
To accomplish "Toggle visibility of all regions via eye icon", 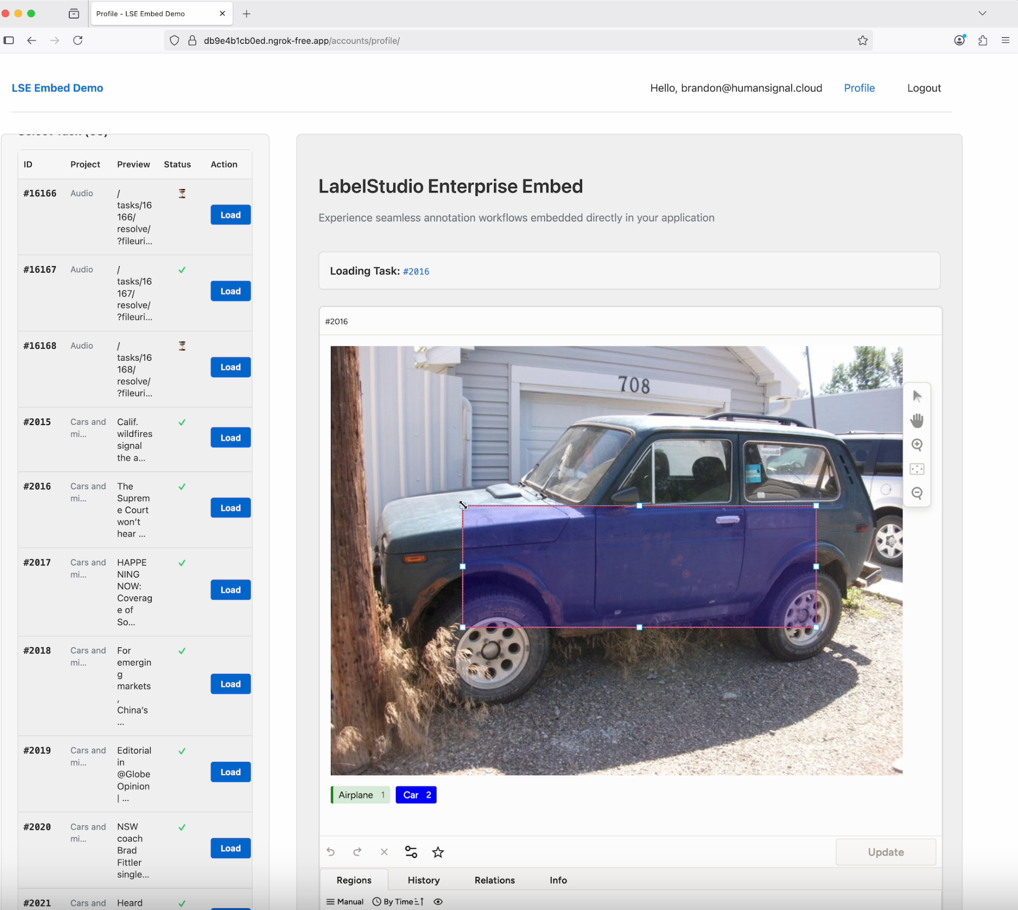I will [x=437, y=901].
